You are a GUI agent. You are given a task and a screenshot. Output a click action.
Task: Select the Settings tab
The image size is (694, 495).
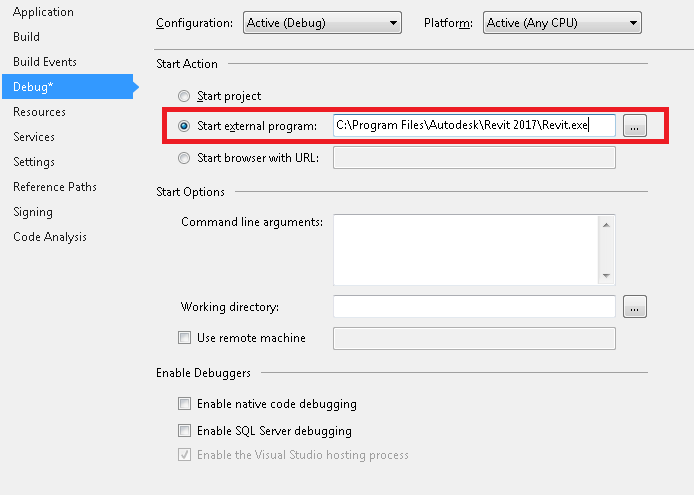(x=34, y=162)
